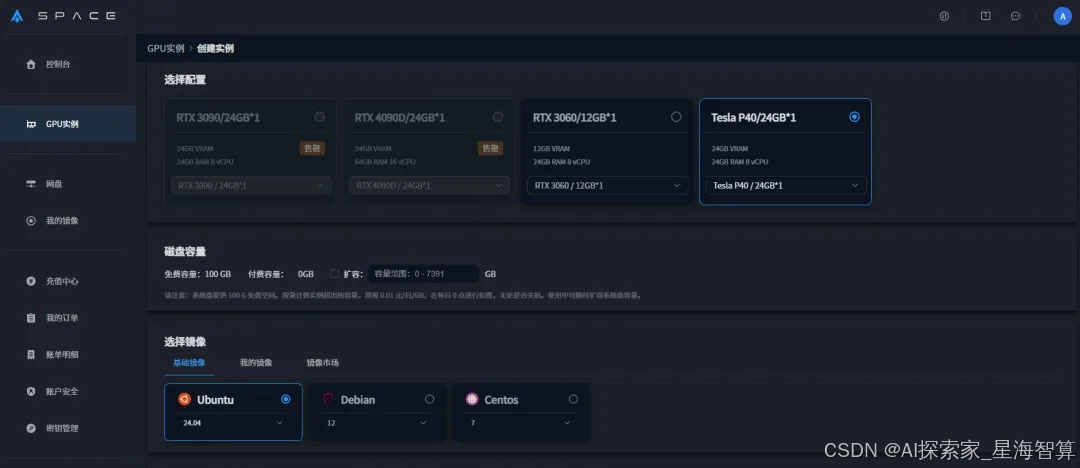Image resolution: width=1080 pixels, height=468 pixels.
Task: Switch to the 基础镜像 tab
Action: tap(189, 363)
